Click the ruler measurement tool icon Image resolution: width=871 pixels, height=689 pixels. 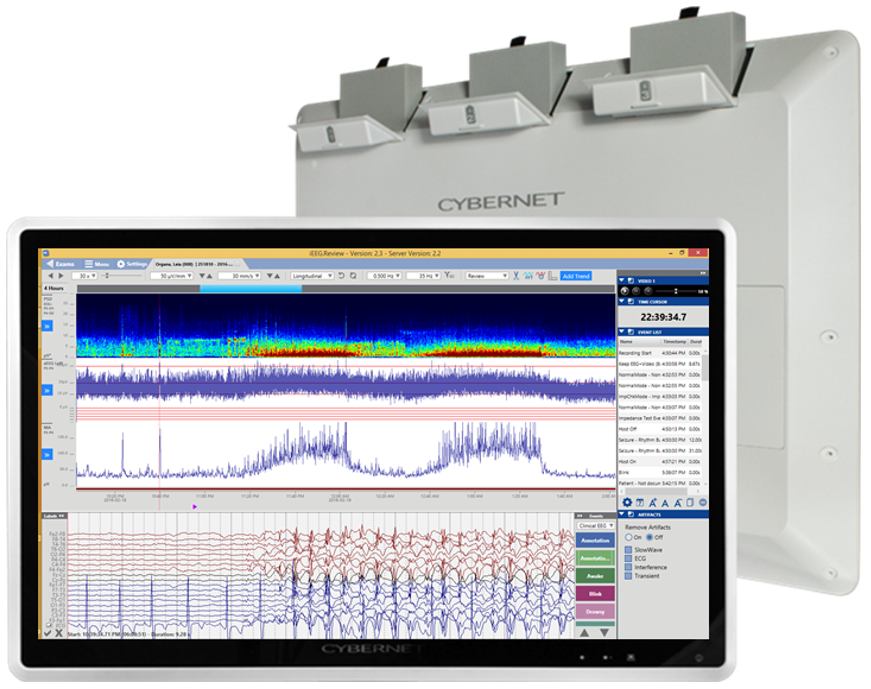point(552,276)
